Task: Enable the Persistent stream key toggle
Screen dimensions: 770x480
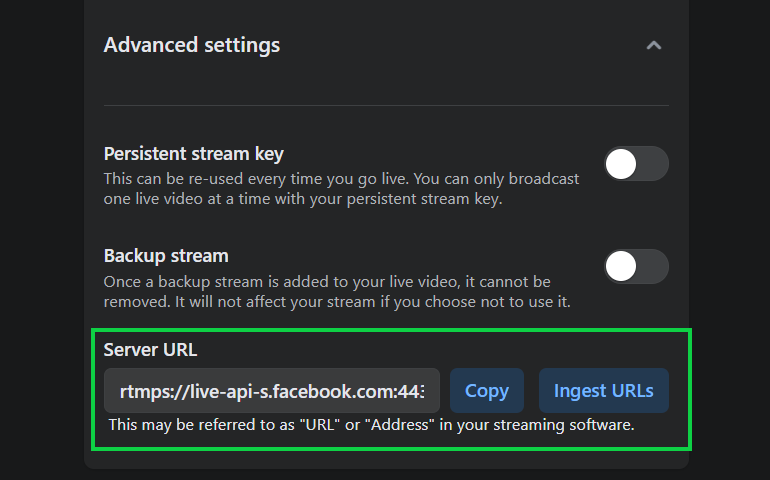Action: tap(636, 164)
